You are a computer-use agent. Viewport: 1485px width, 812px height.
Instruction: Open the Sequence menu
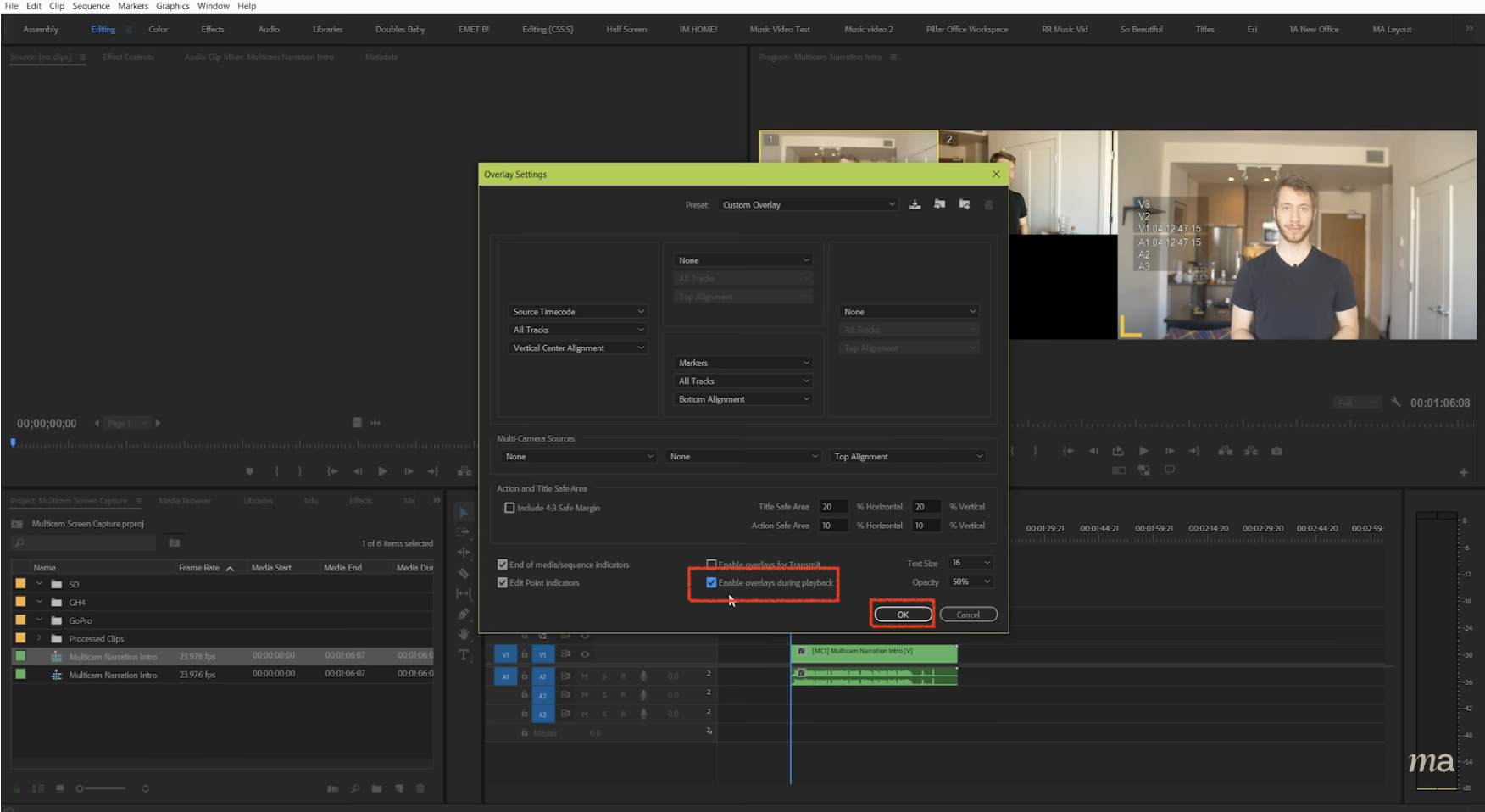pos(91,6)
